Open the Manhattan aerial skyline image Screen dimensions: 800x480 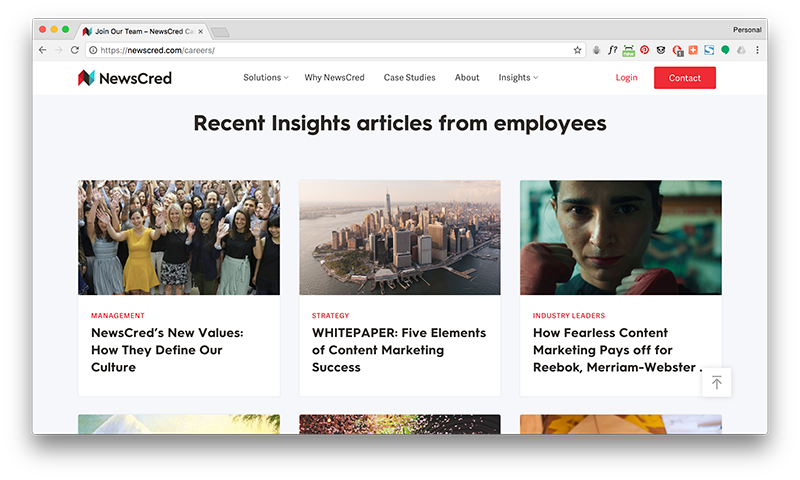tap(399, 237)
